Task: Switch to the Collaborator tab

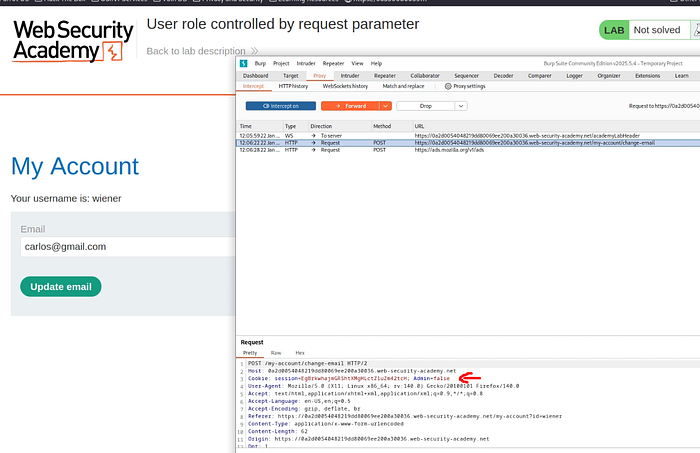Action: pos(425,76)
